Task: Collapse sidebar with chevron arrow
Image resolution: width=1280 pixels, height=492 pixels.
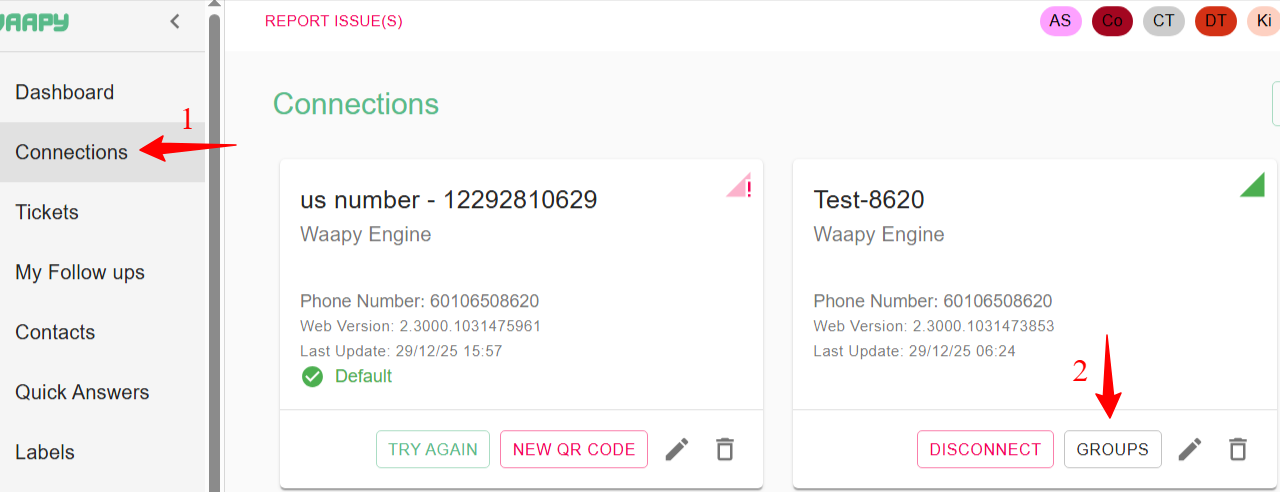Action: point(175,21)
